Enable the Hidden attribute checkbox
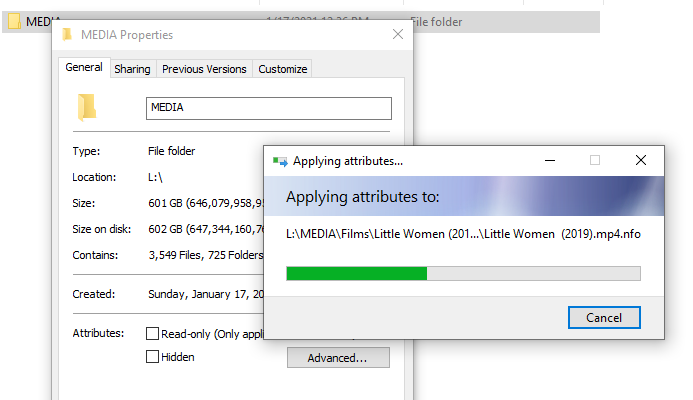 click(152, 357)
